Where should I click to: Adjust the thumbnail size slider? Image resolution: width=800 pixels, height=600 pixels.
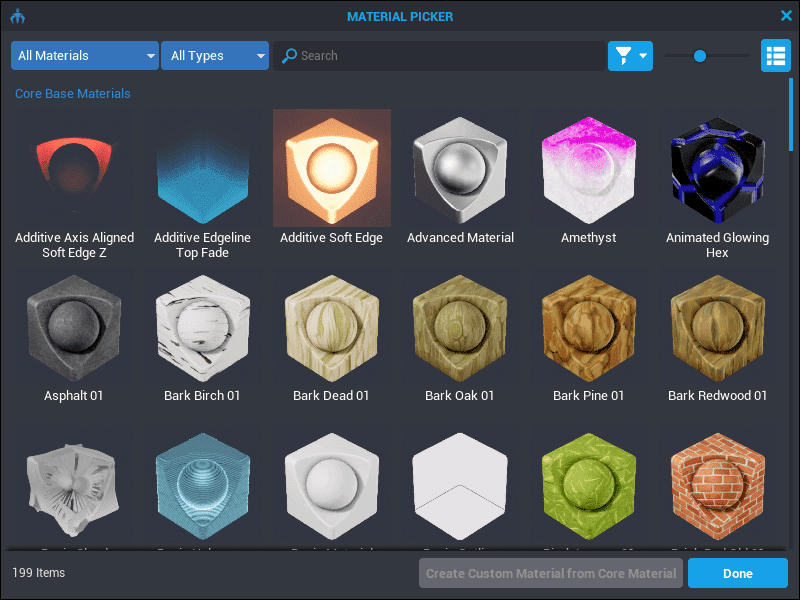pyautogui.click(x=700, y=56)
